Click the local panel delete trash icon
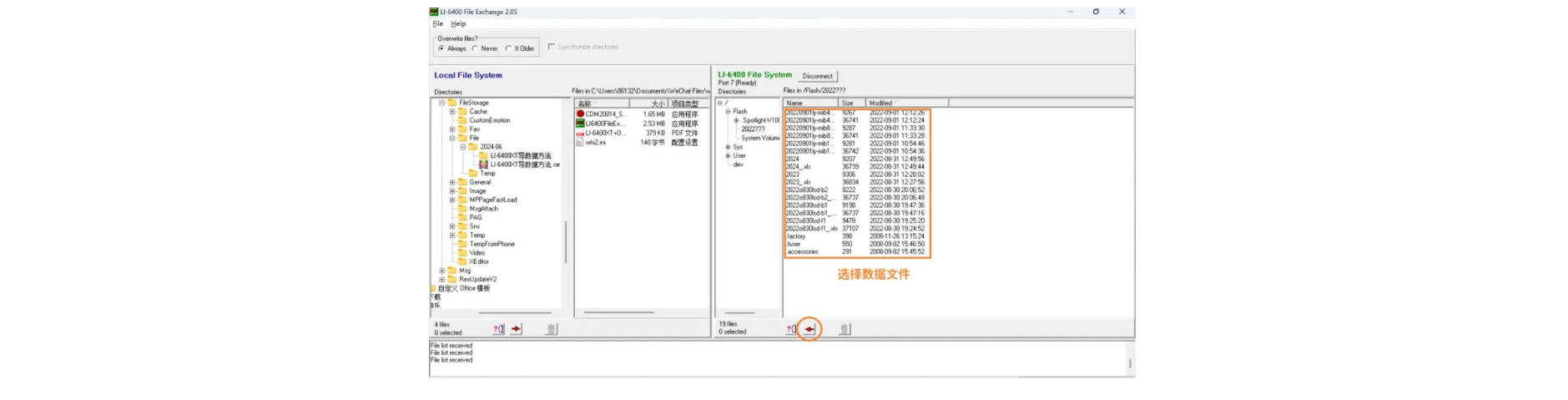 point(552,329)
